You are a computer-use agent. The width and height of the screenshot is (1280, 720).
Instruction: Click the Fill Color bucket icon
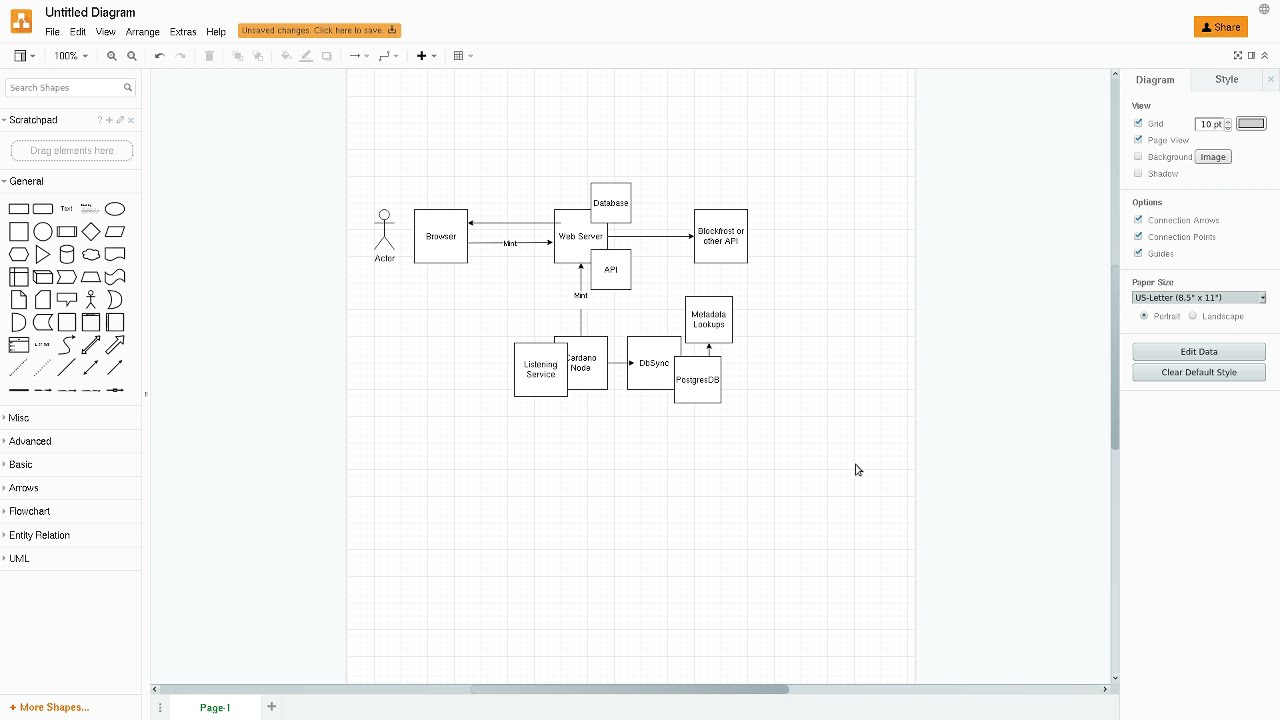pos(286,56)
